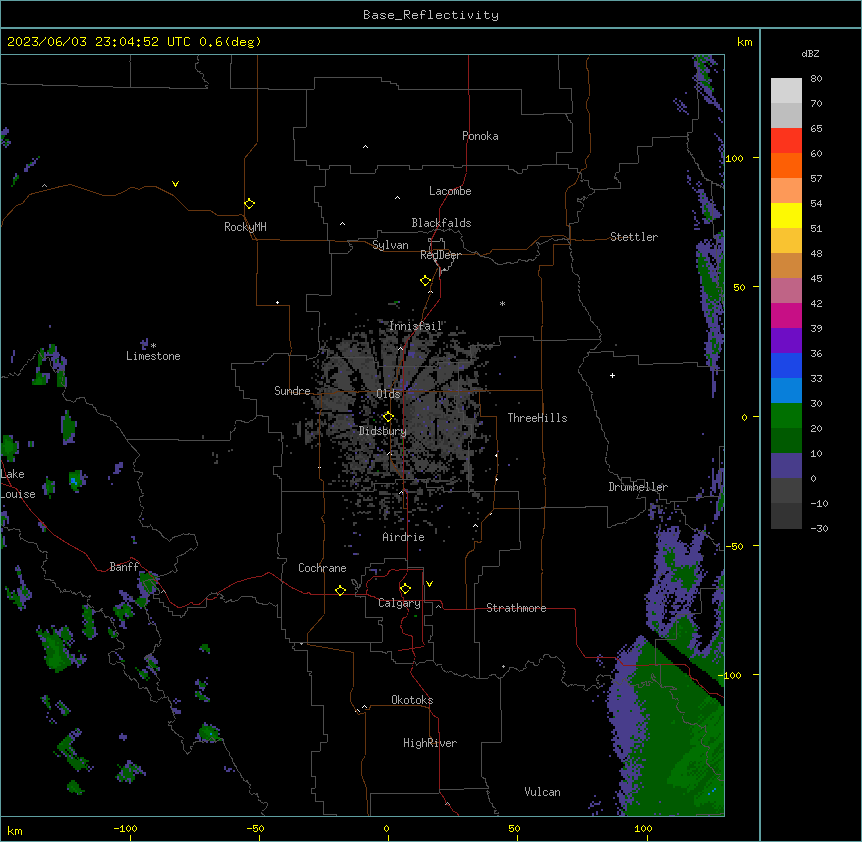This screenshot has height=842, width=862.
Task: Click the Calgary city label
Action: pos(399,603)
